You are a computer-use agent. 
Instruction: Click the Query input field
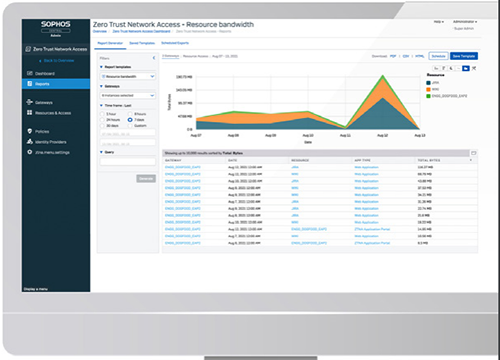pos(128,162)
